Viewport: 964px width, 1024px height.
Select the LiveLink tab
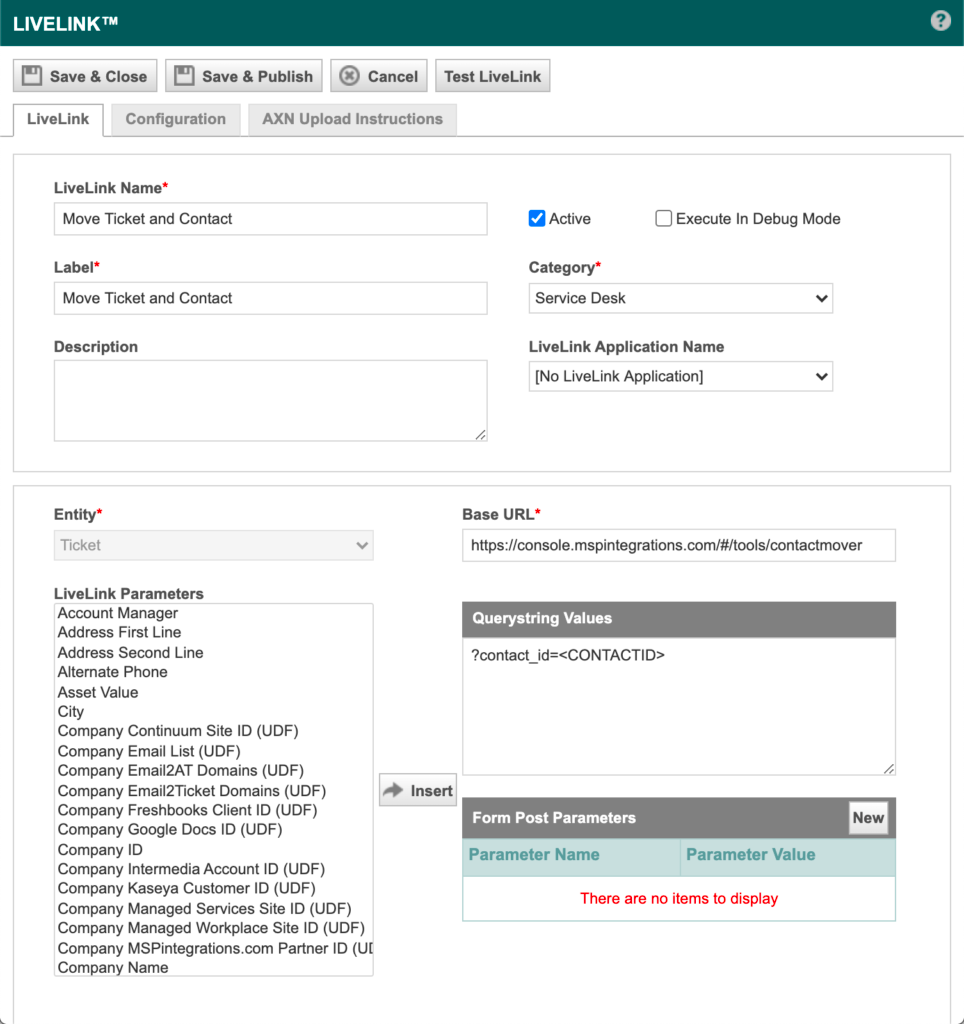click(x=58, y=119)
